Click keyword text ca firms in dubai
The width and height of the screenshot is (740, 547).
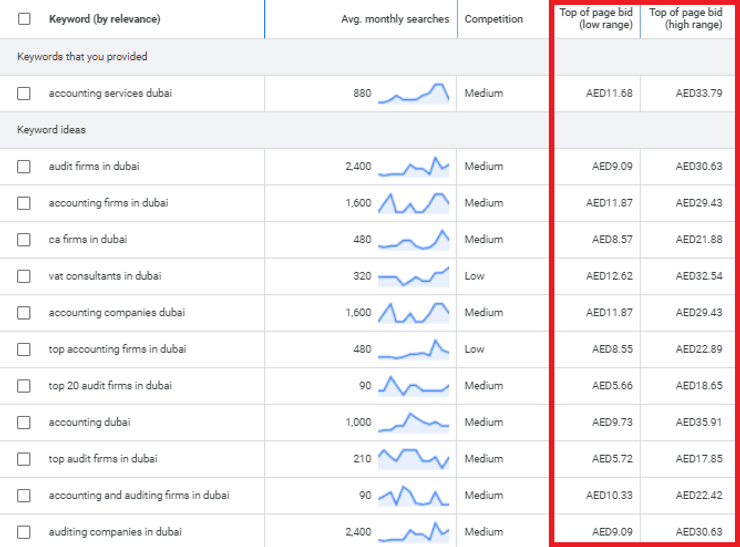tap(88, 239)
